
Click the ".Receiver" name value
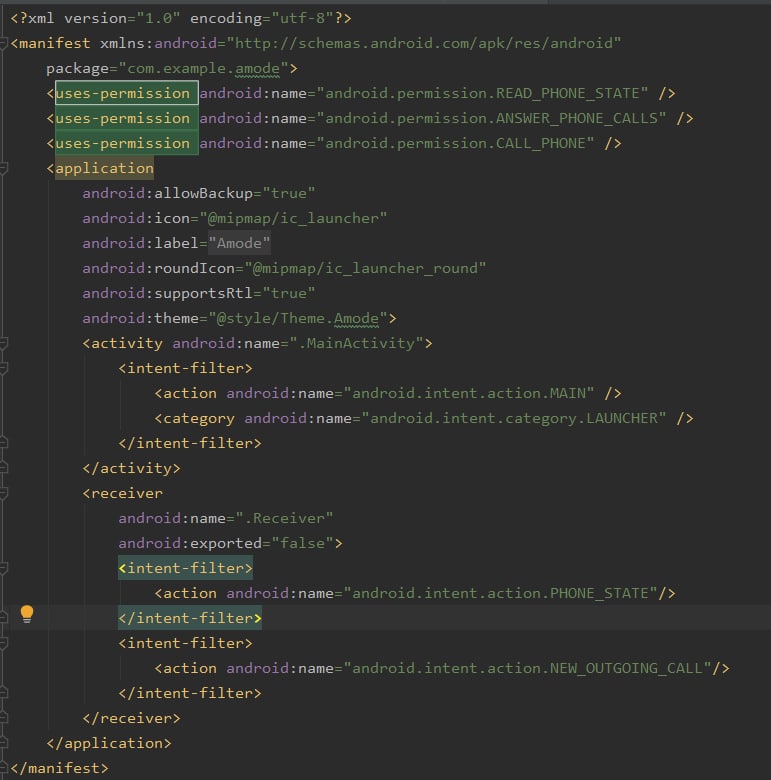tap(284, 518)
